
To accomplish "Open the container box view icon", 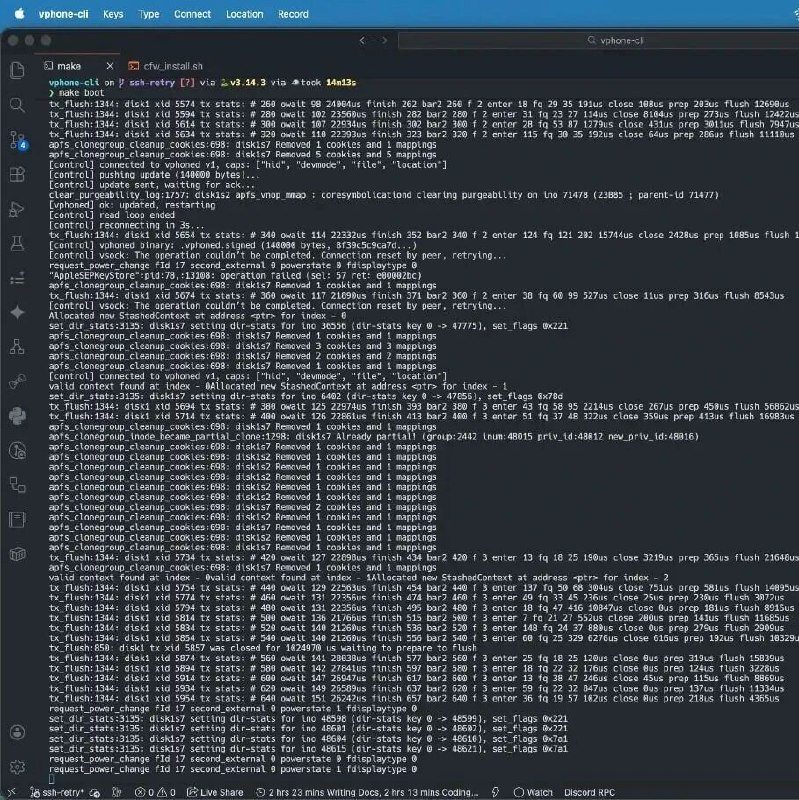I will (17, 554).
